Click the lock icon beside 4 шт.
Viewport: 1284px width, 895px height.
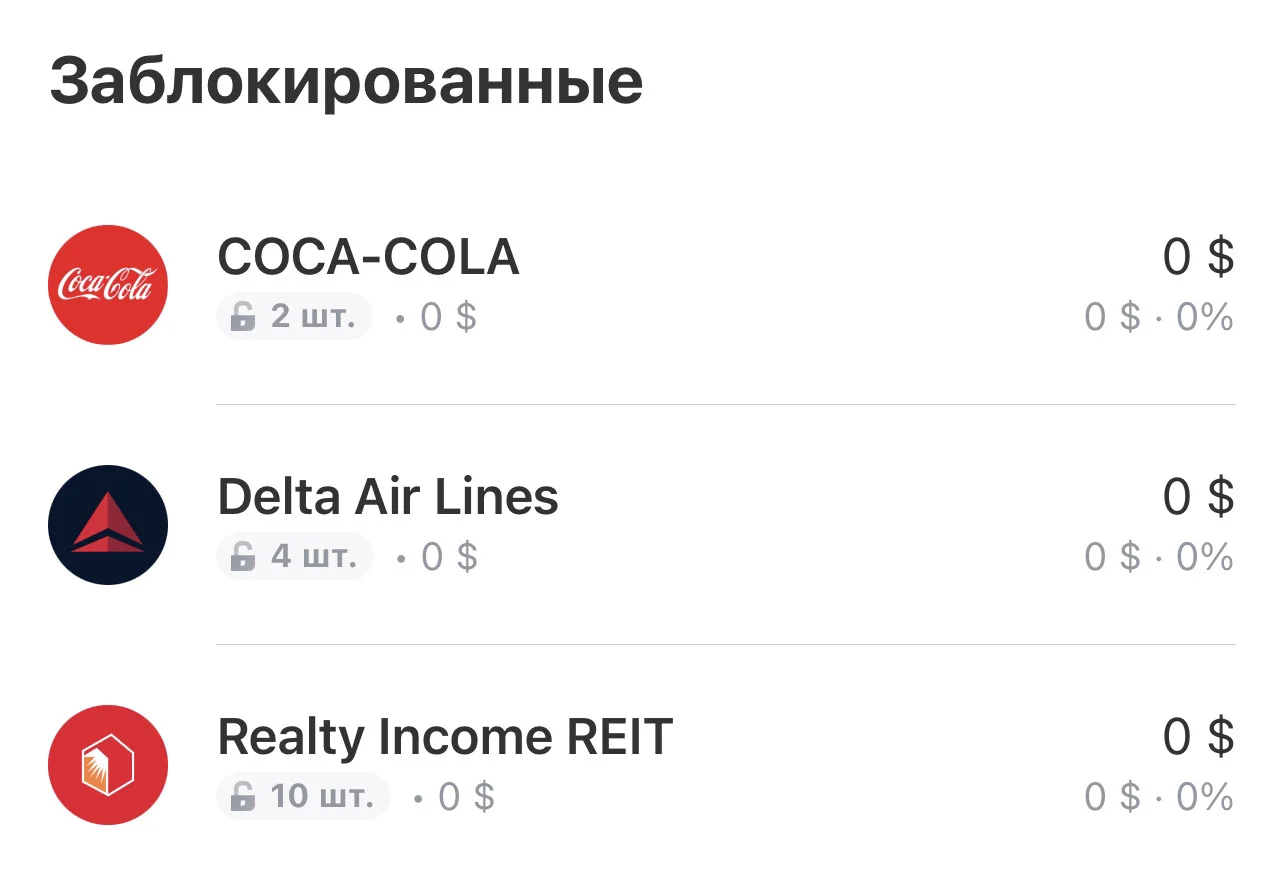(243, 557)
